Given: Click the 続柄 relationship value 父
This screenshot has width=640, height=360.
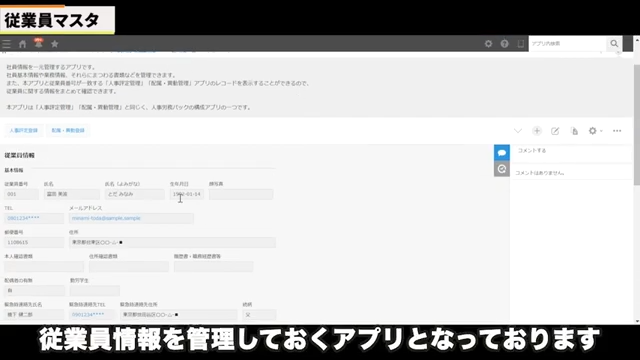Looking at the screenshot, I should tap(259, 315).
